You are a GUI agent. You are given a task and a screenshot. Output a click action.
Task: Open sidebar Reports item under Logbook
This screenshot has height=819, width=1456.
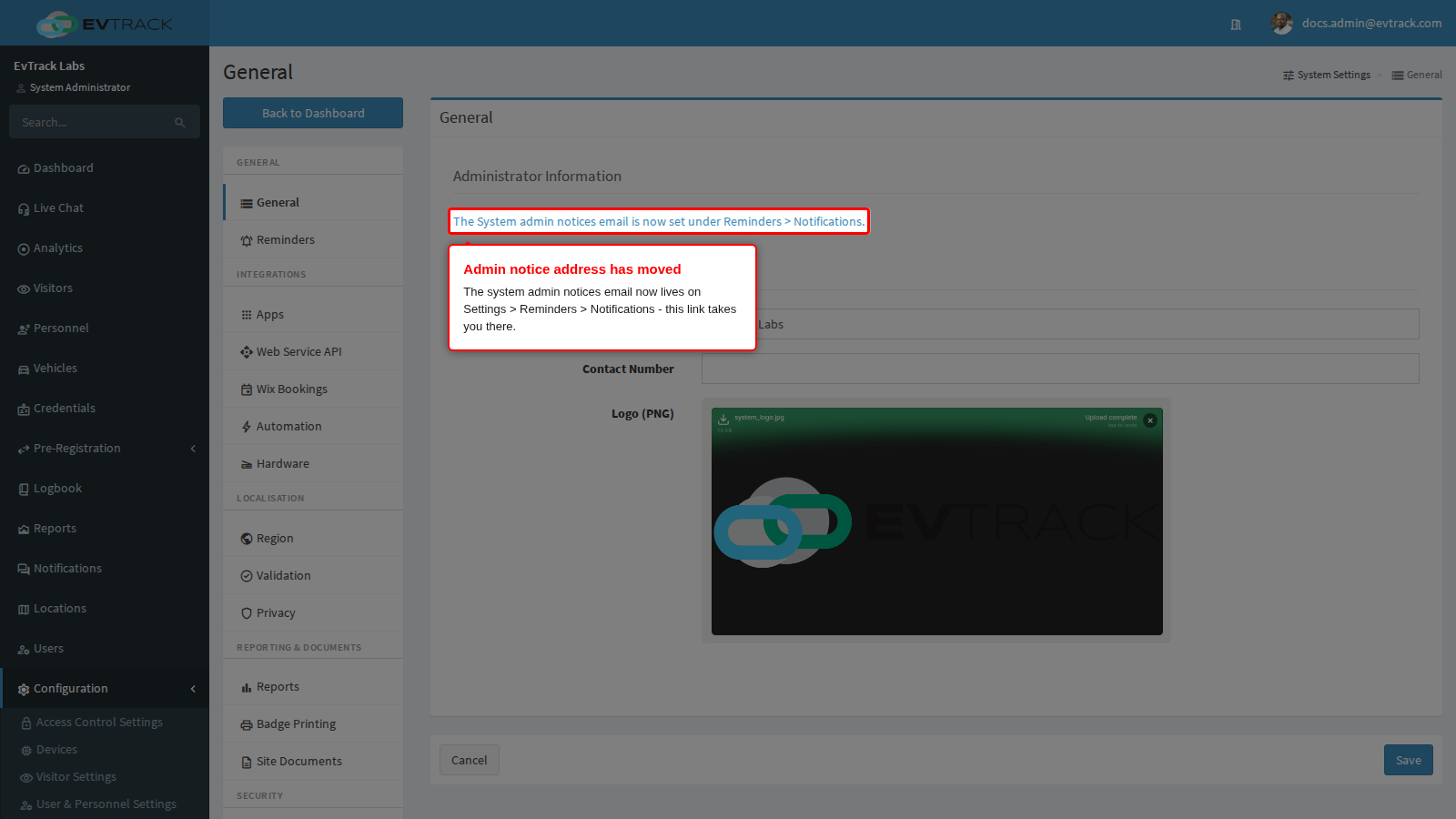[x=105, y=529]
